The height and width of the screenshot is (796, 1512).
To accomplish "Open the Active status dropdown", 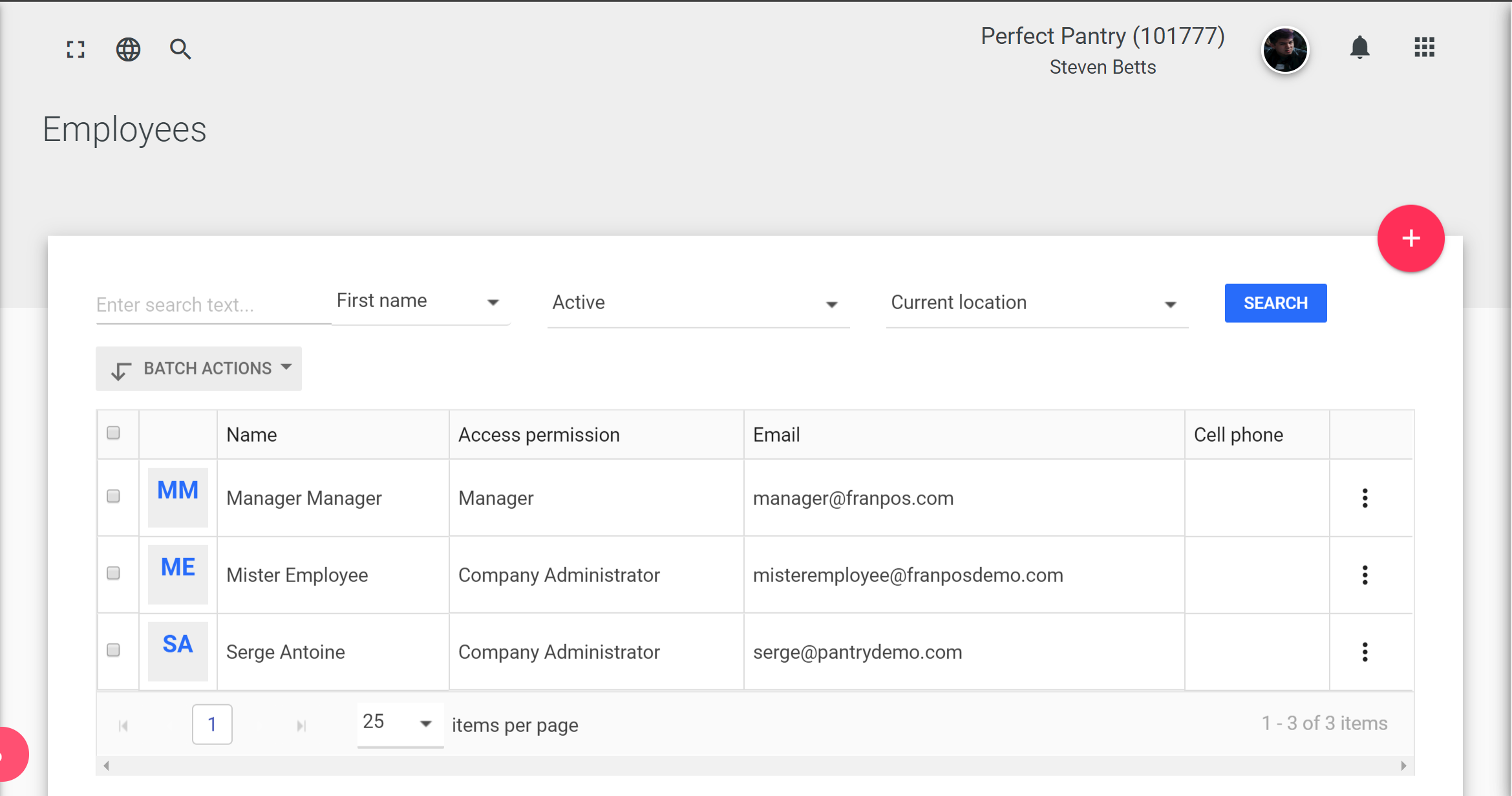I will (697, 303).
